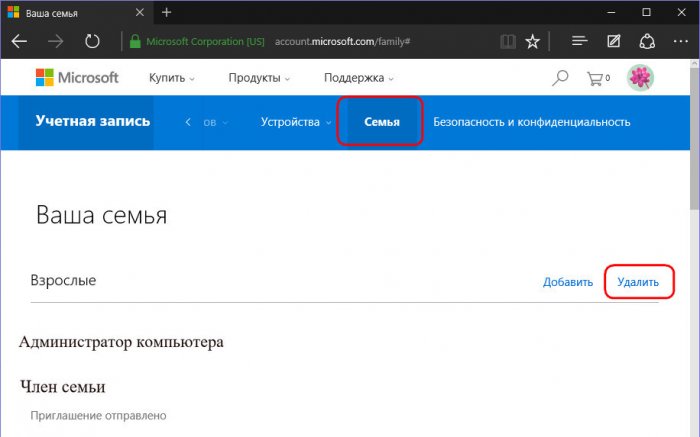Click the Refresh page icon
Viewport: 700px width, 437px height.
point(92,42)
